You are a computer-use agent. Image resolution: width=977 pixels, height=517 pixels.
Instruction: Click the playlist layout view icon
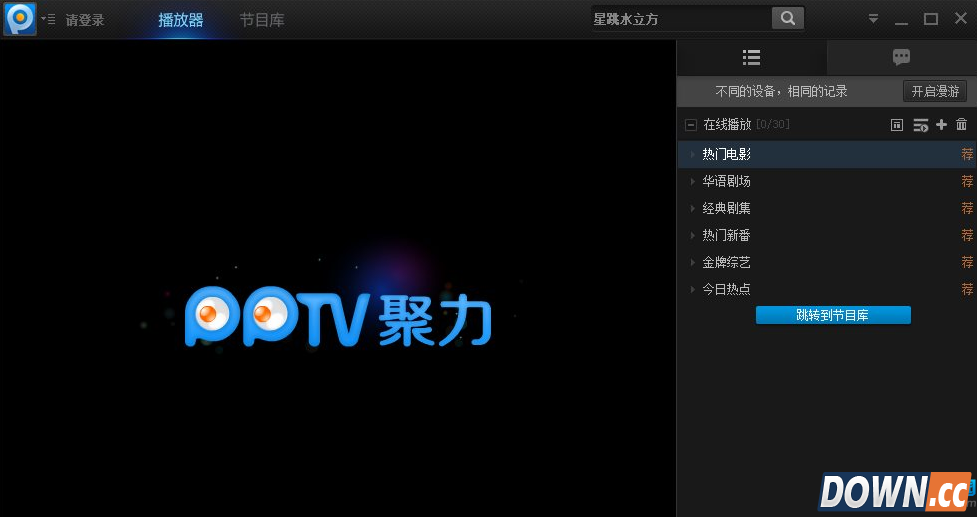click(897, 125)
